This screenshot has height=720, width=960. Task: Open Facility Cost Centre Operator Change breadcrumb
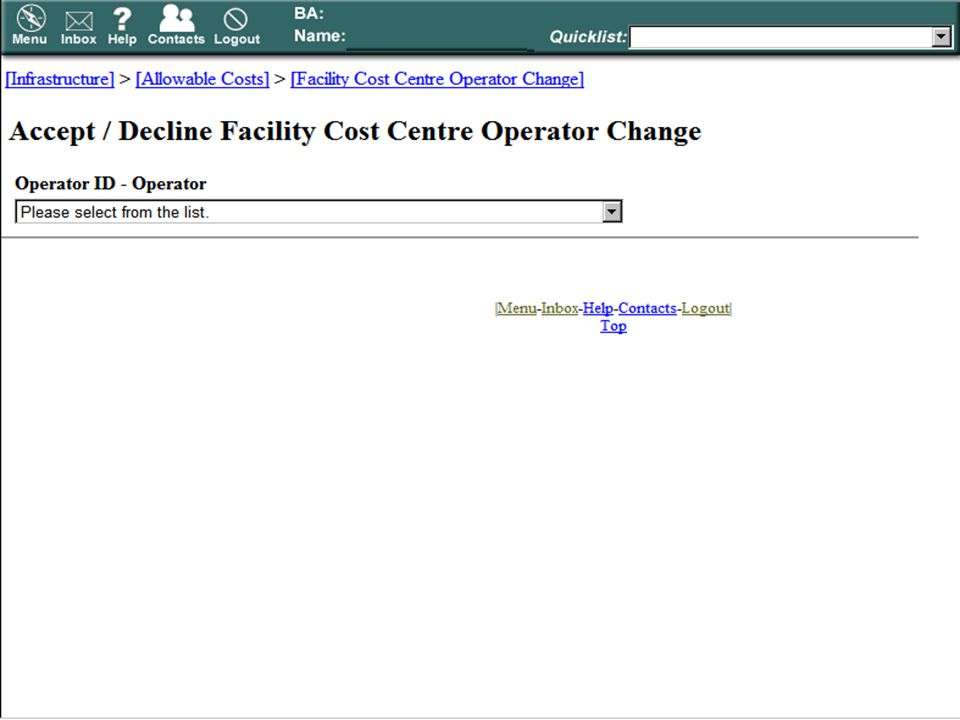click(x=437, y=79)
